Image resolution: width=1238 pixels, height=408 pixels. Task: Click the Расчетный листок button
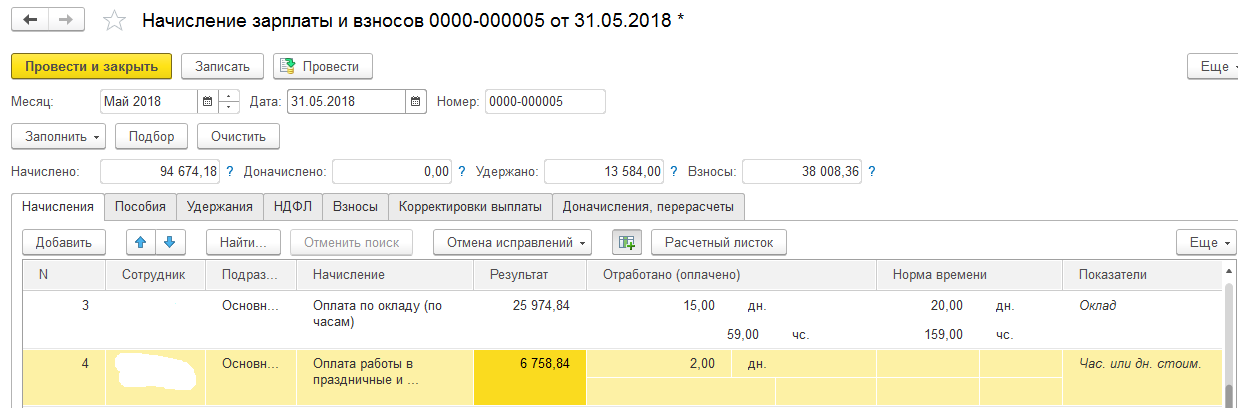click(718, 242)
